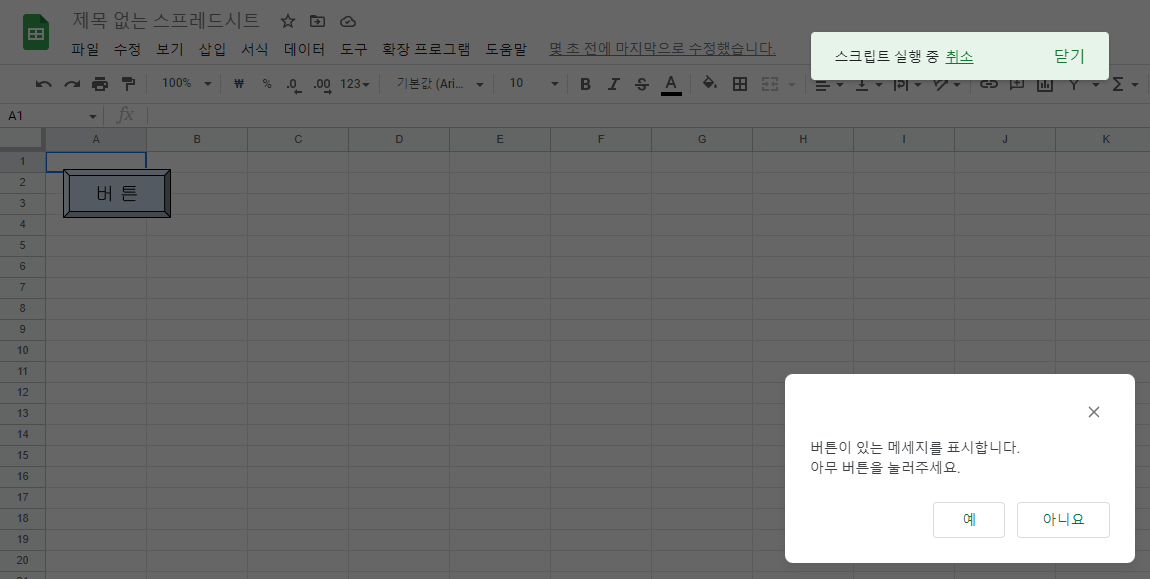
Task: Open the font family dropdown
Action: (440, 84)
